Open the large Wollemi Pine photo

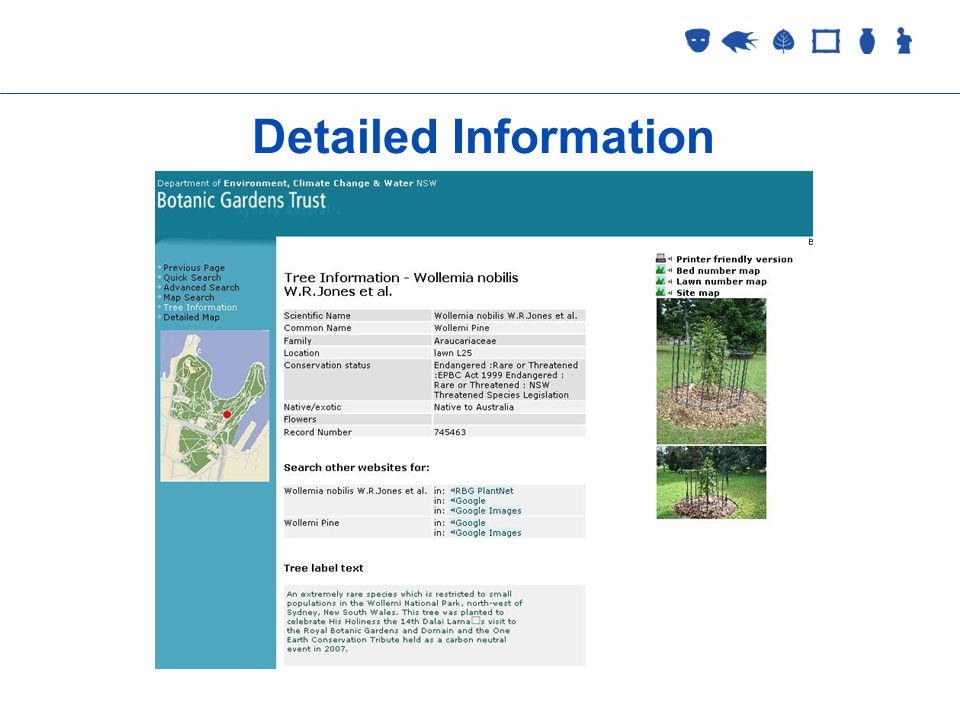pos(711,371)
